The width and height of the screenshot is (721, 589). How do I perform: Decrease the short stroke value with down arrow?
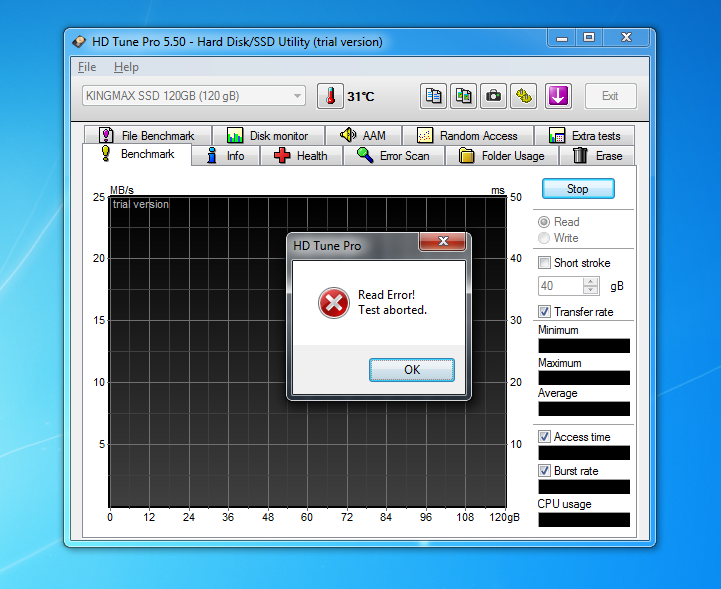pos(590,290)
